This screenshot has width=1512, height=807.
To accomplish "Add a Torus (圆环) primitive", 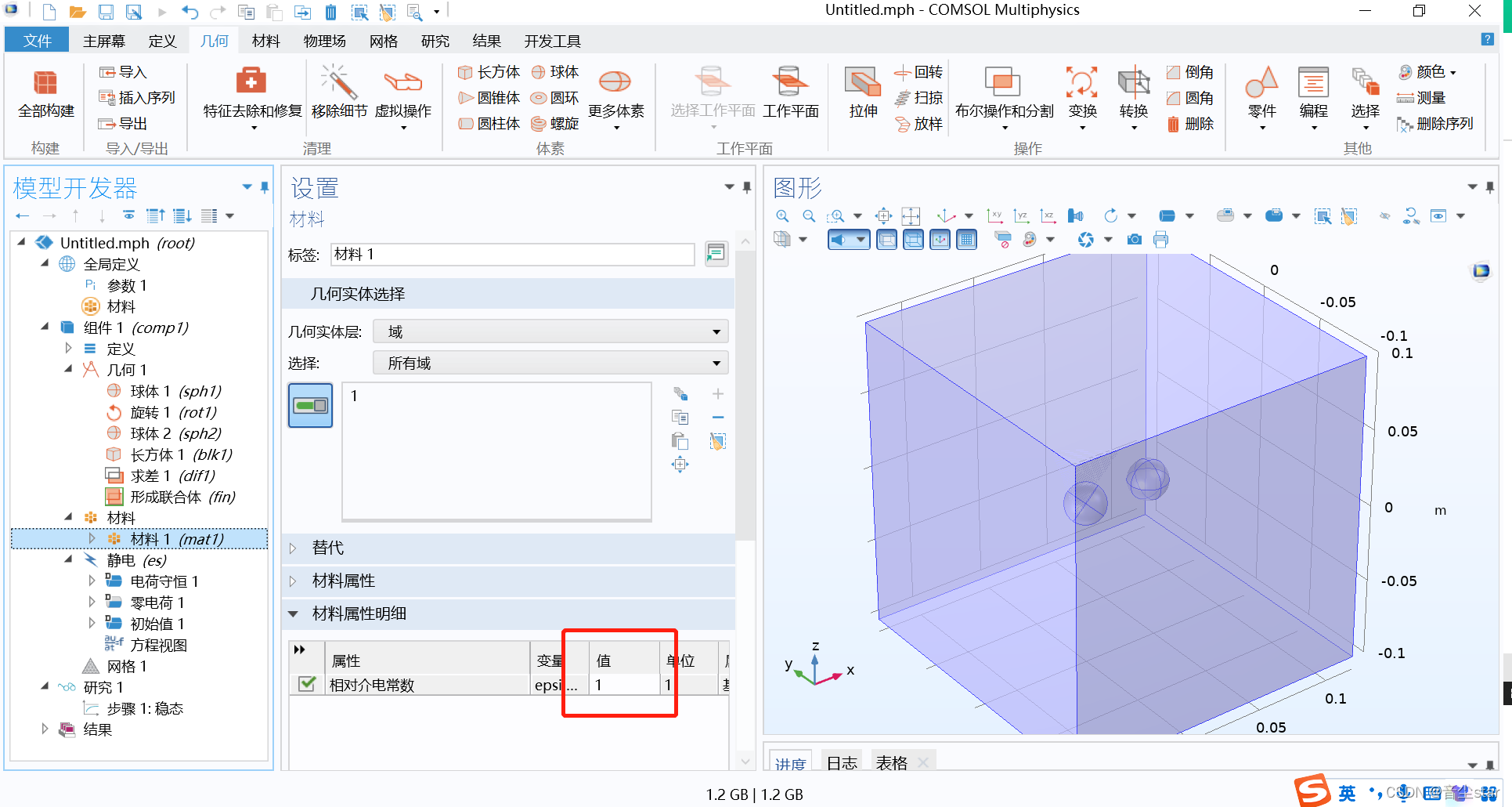I will tap(555, 98).
